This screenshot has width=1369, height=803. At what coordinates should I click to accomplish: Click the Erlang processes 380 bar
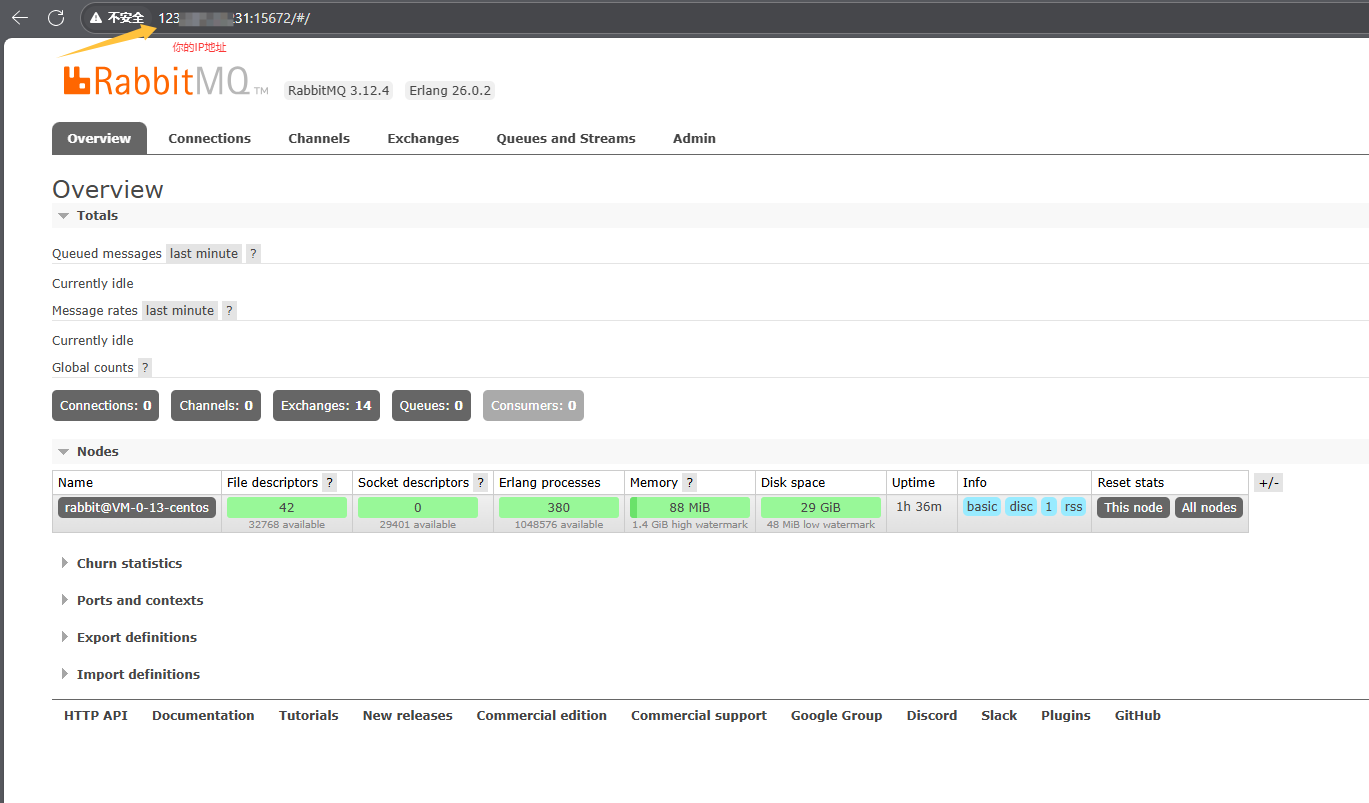coord(559,507)
